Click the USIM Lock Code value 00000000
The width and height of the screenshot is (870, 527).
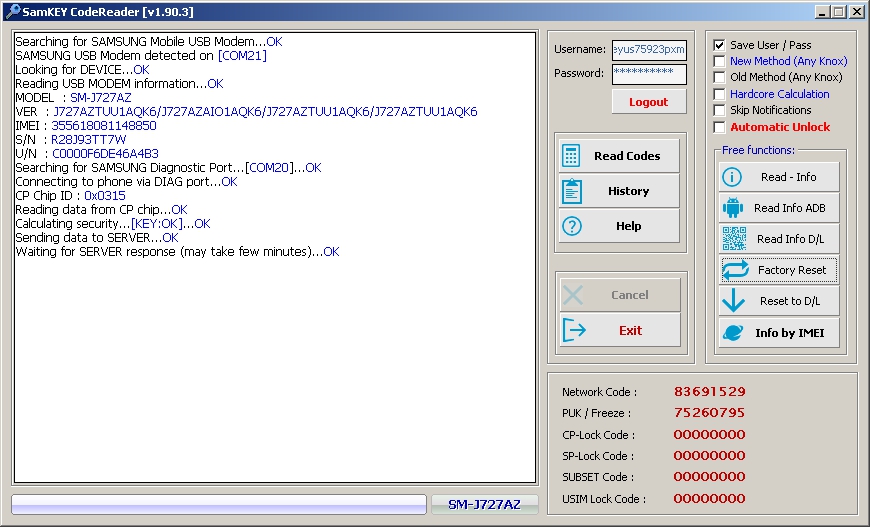(x=710, y=498)
